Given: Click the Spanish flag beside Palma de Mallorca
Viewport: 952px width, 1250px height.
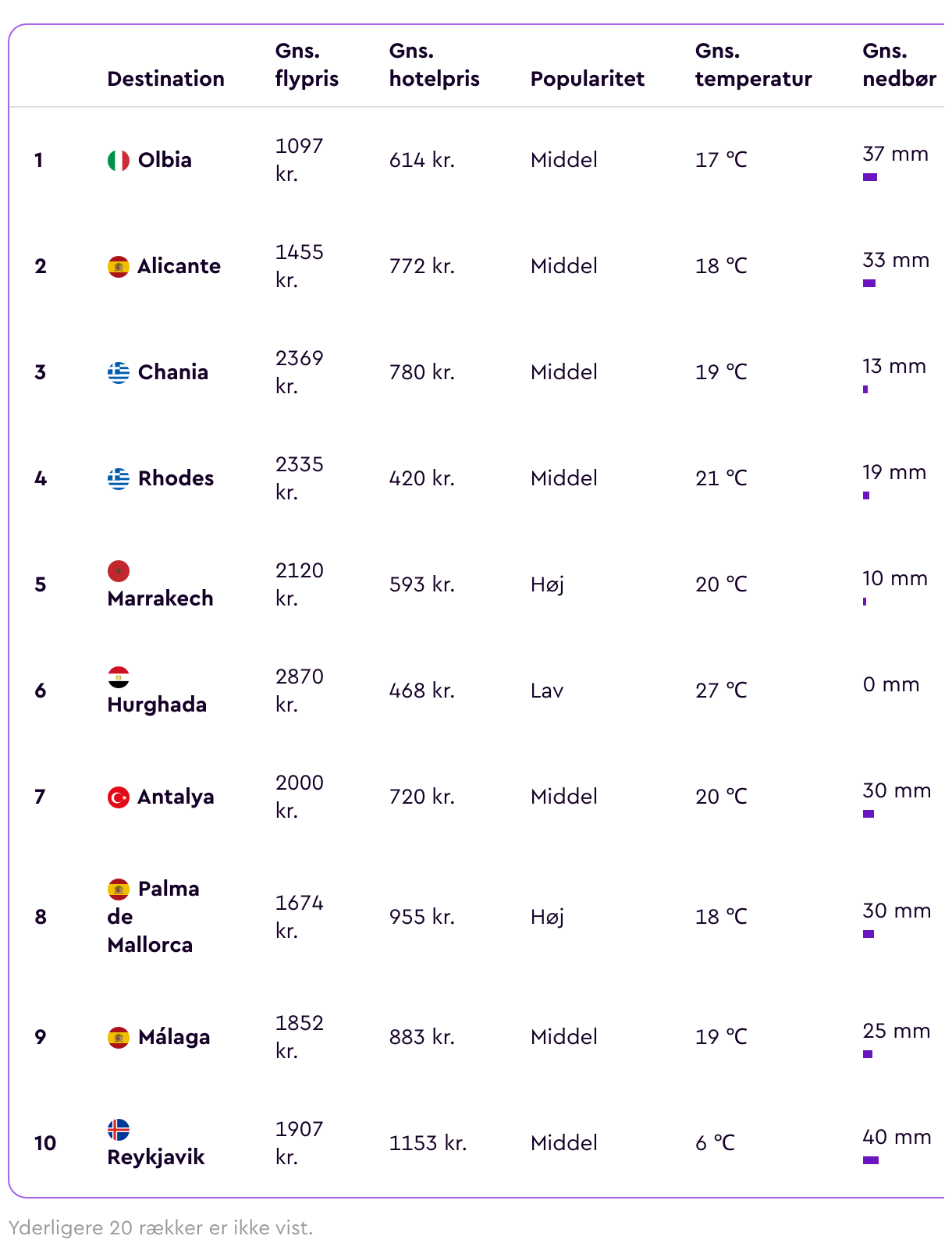Looking at the screenshot, I should (119, 890).
